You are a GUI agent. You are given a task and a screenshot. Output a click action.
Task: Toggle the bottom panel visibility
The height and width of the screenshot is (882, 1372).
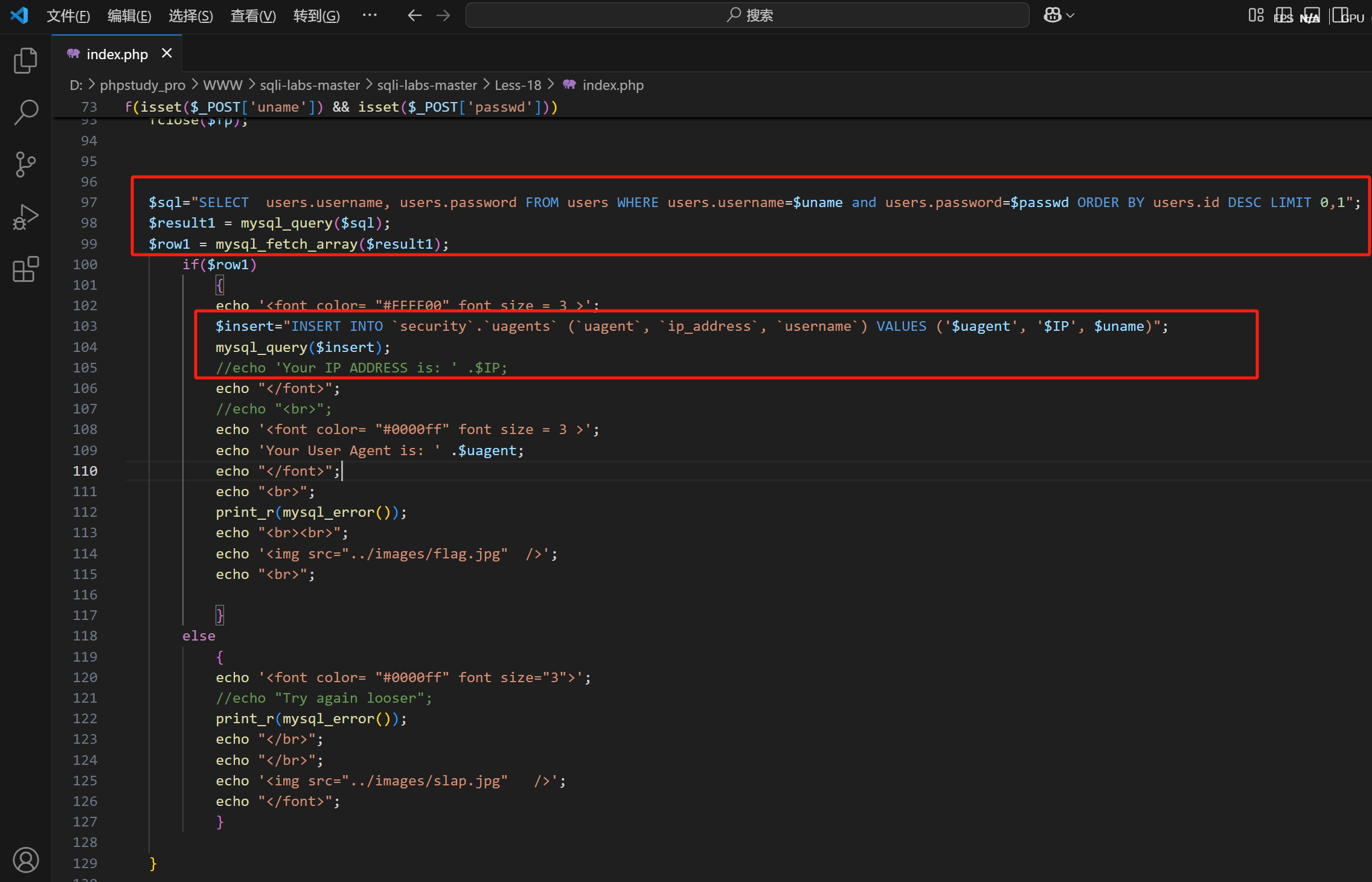point(1312,15)
